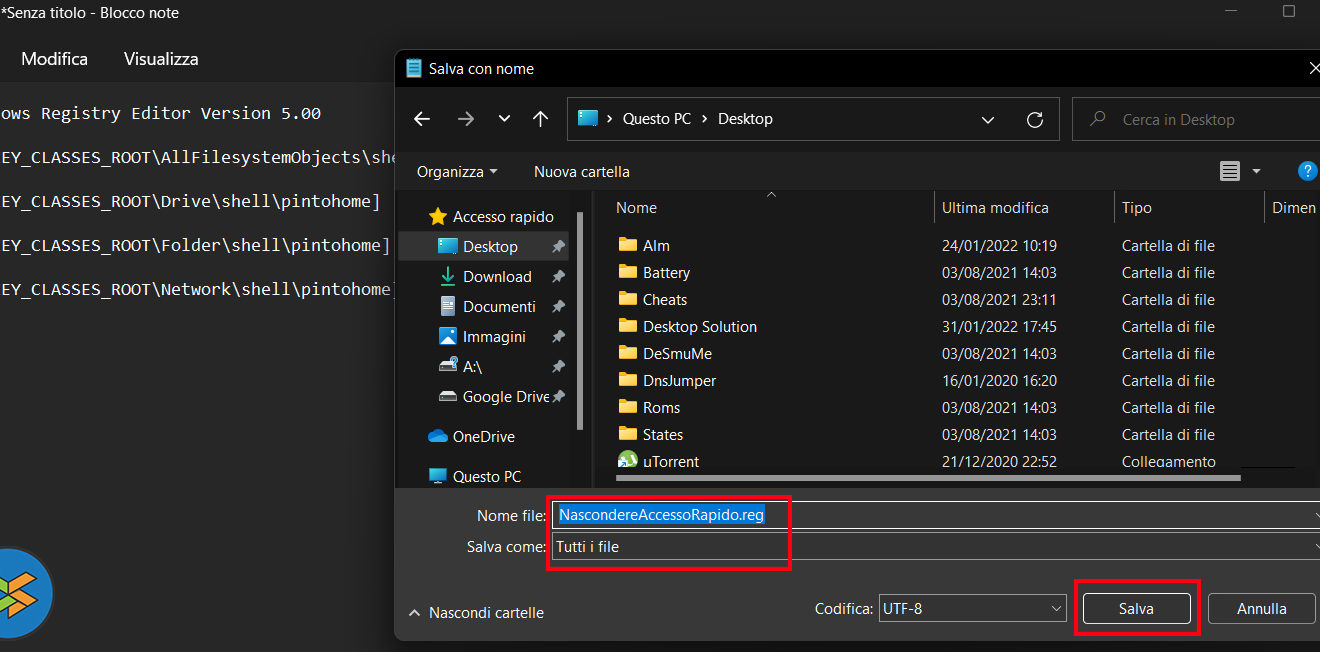
Task: Open the help question mark icon
Action: pyautogui.click(x=1307, y=171)
